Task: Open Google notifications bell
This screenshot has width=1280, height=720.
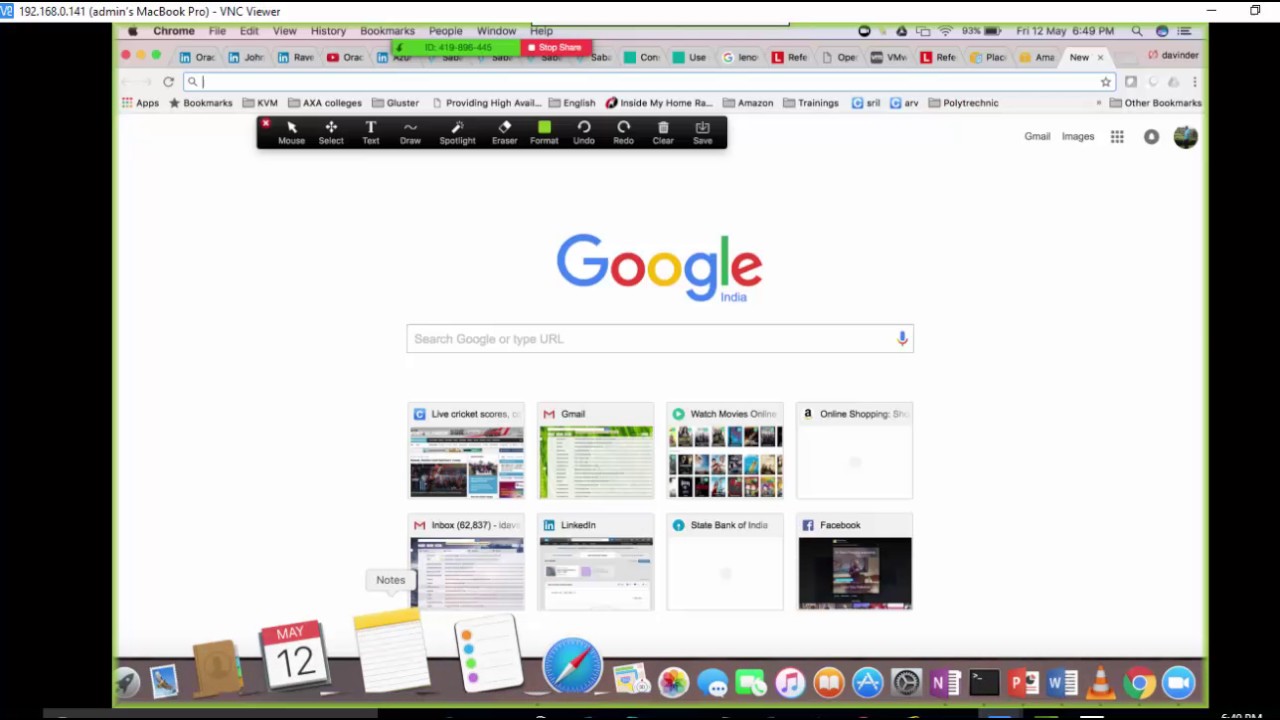Action: [1151, 137]
